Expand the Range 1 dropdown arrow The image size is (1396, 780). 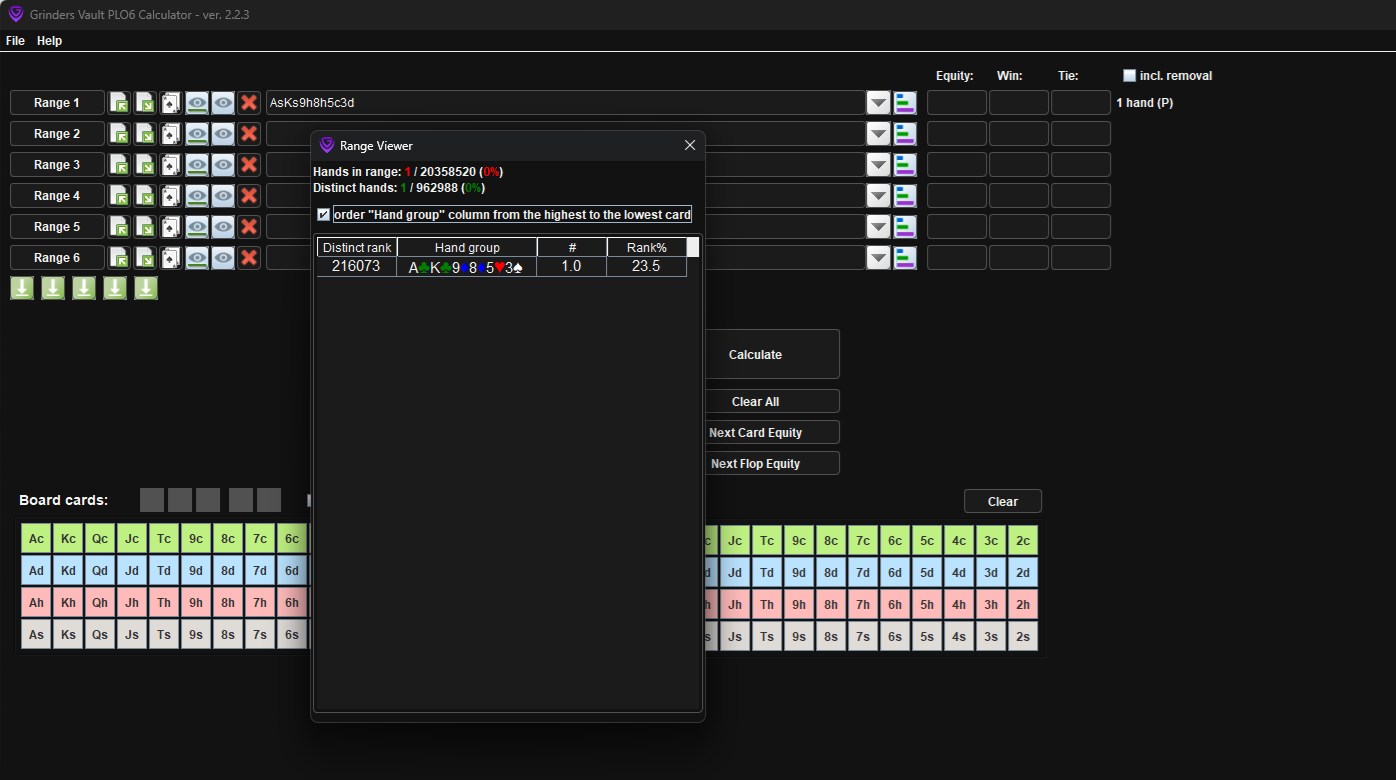pos(878,103)
